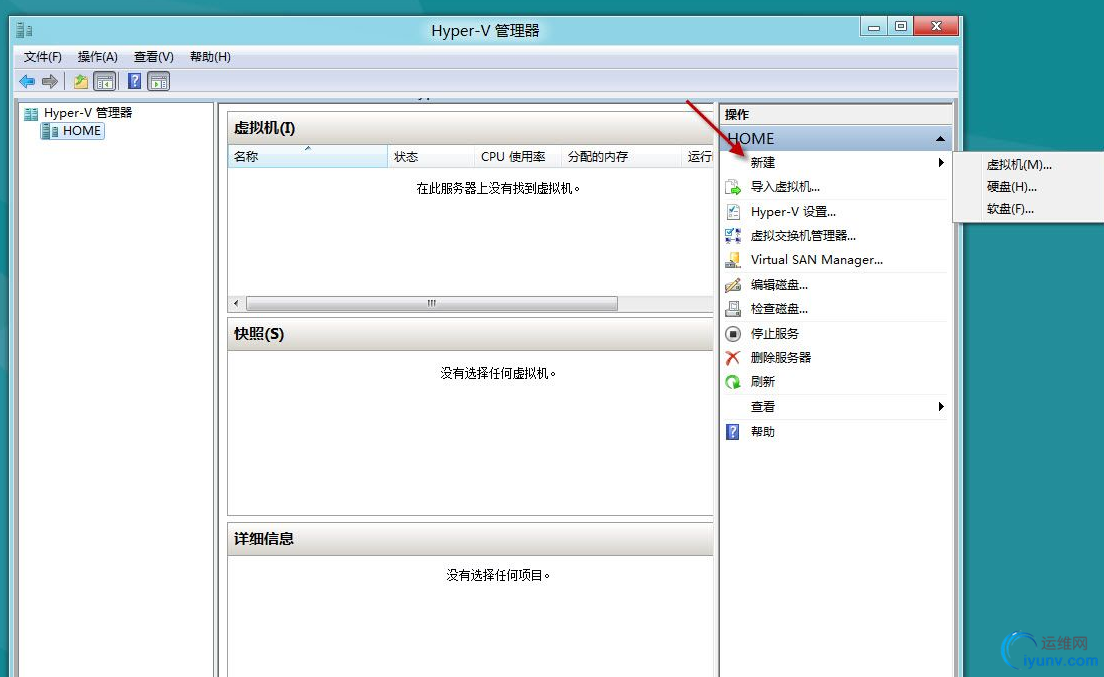The height and width of the screenshot is (677, 1104).
Task: Collapse the HOME actions section arrow
Action: click(x=940, y=139)
